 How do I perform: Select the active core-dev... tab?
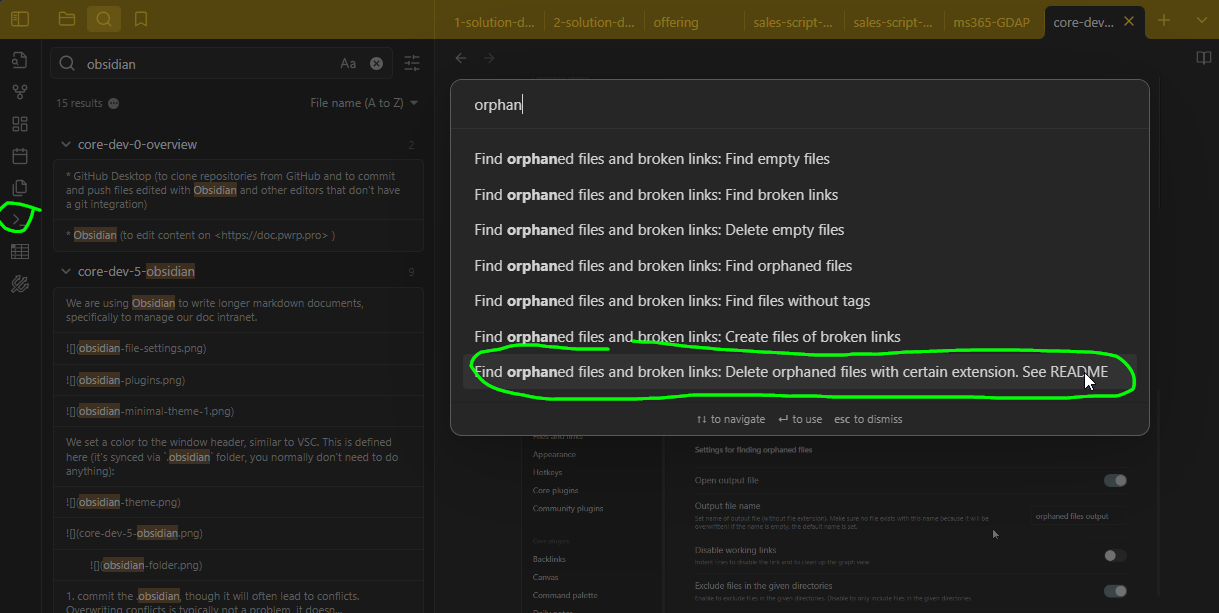[1084, 22]
